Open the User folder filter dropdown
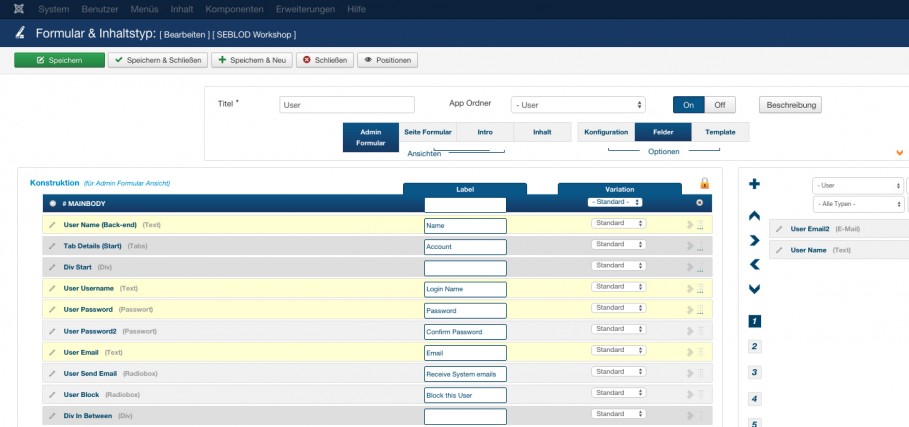Viewport: 909px width, 427px height. coord(858,185)
